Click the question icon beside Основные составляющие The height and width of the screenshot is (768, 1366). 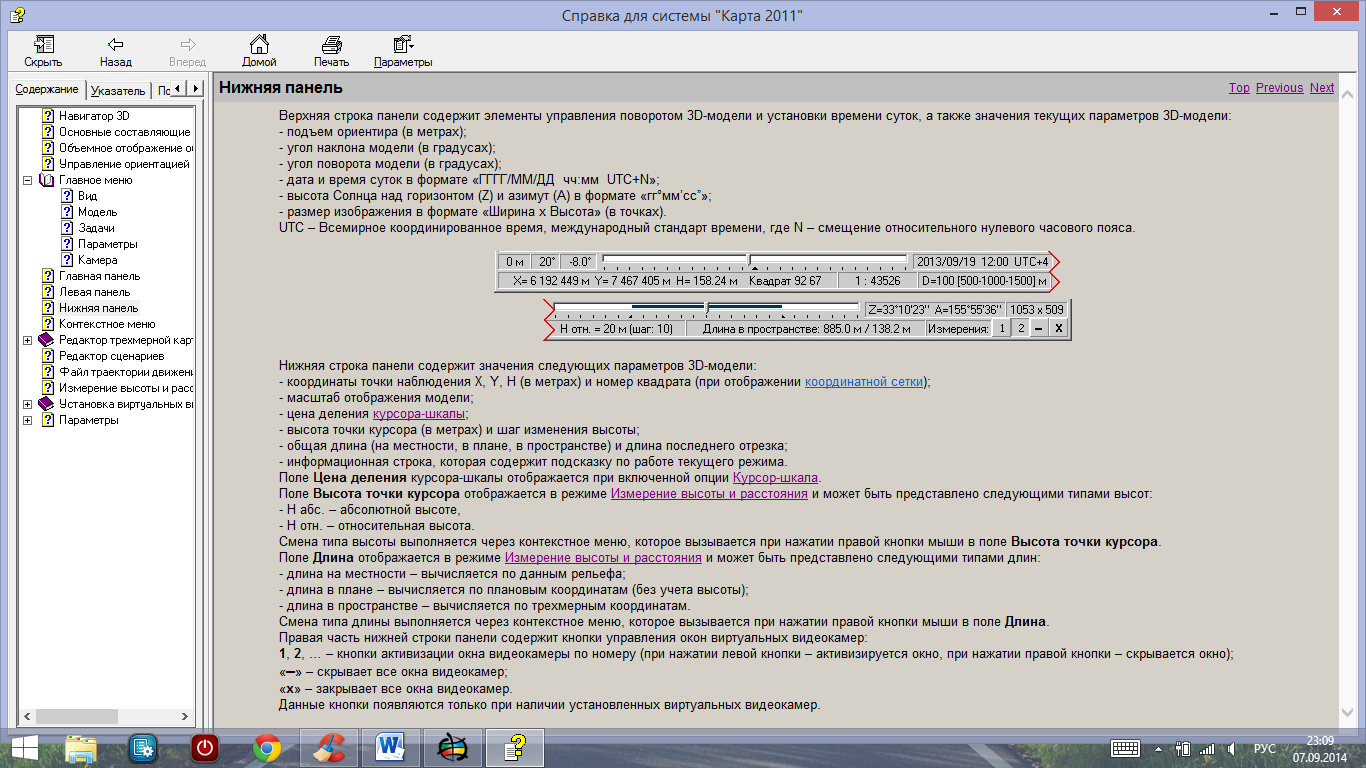point(48,132)
